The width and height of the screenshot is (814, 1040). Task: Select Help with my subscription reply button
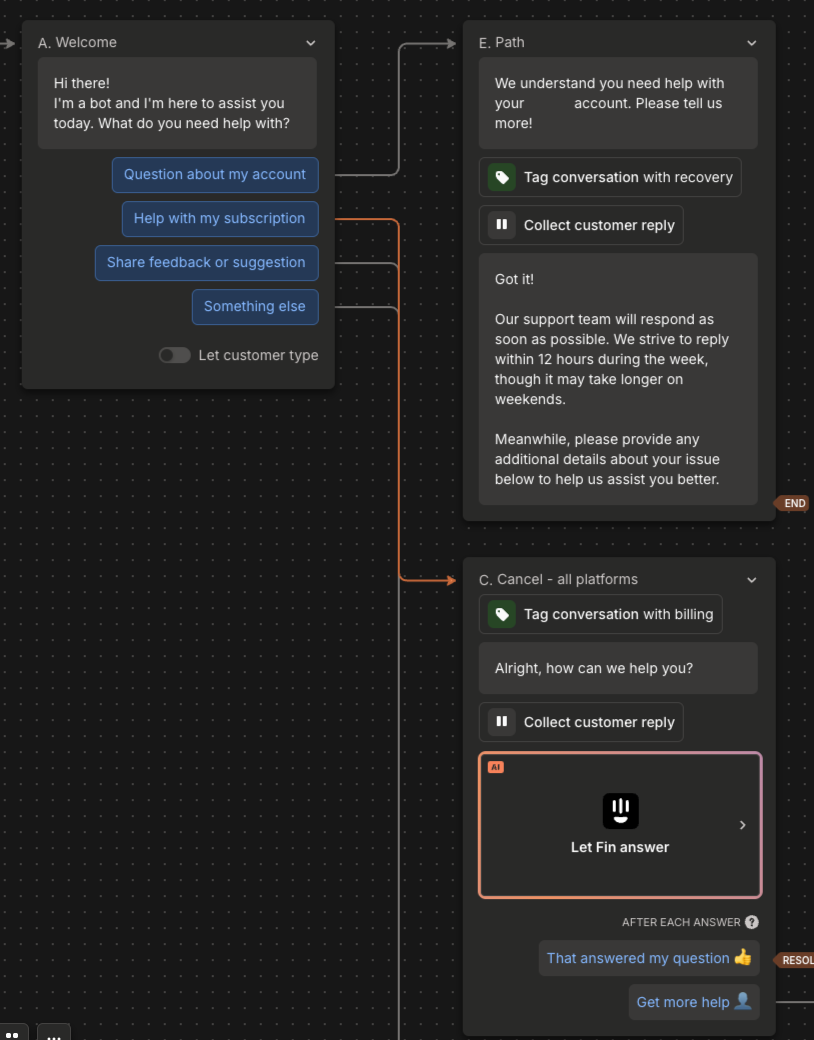(x=220, y=218)
